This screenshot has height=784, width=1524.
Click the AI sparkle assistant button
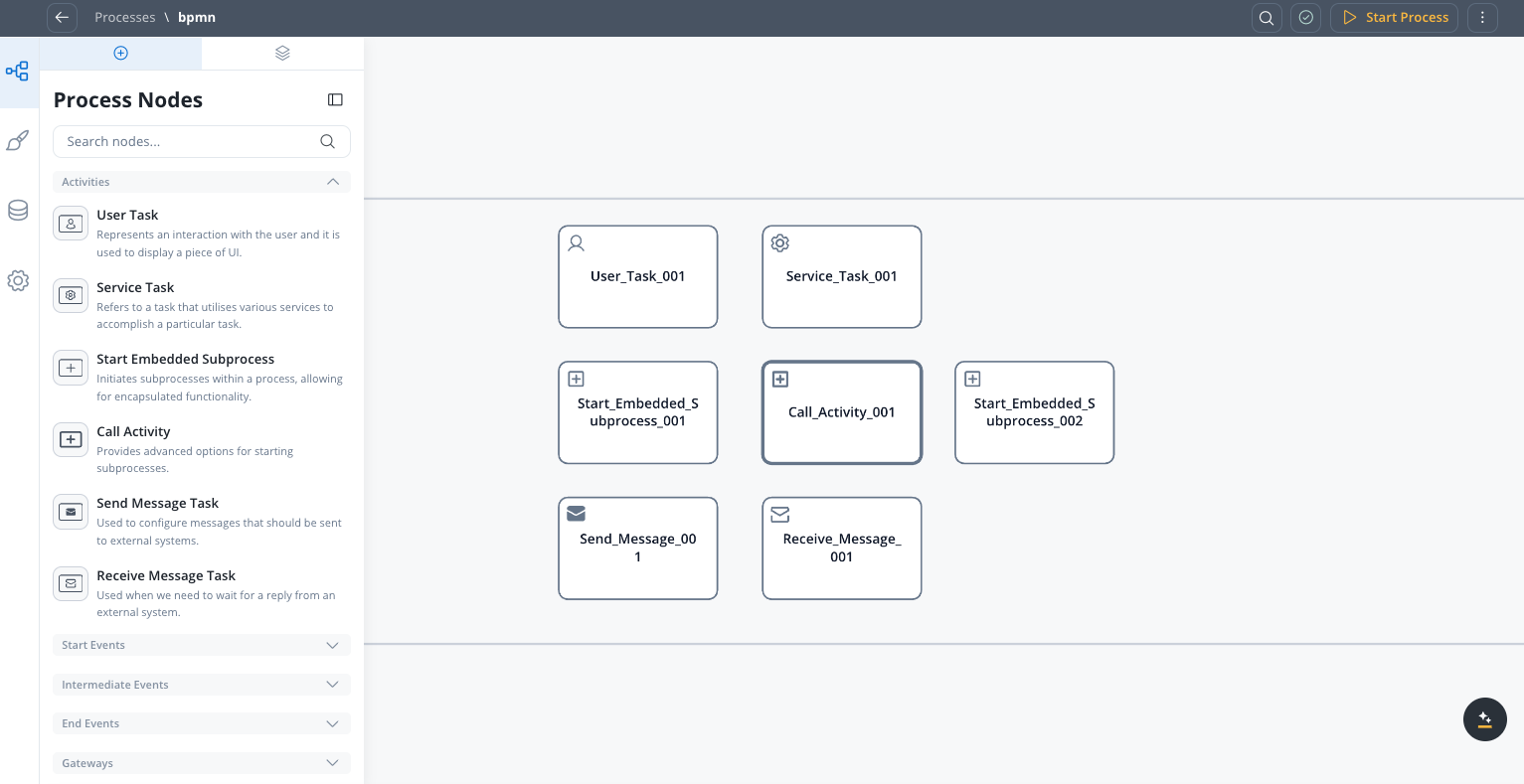coord(1484,719)
